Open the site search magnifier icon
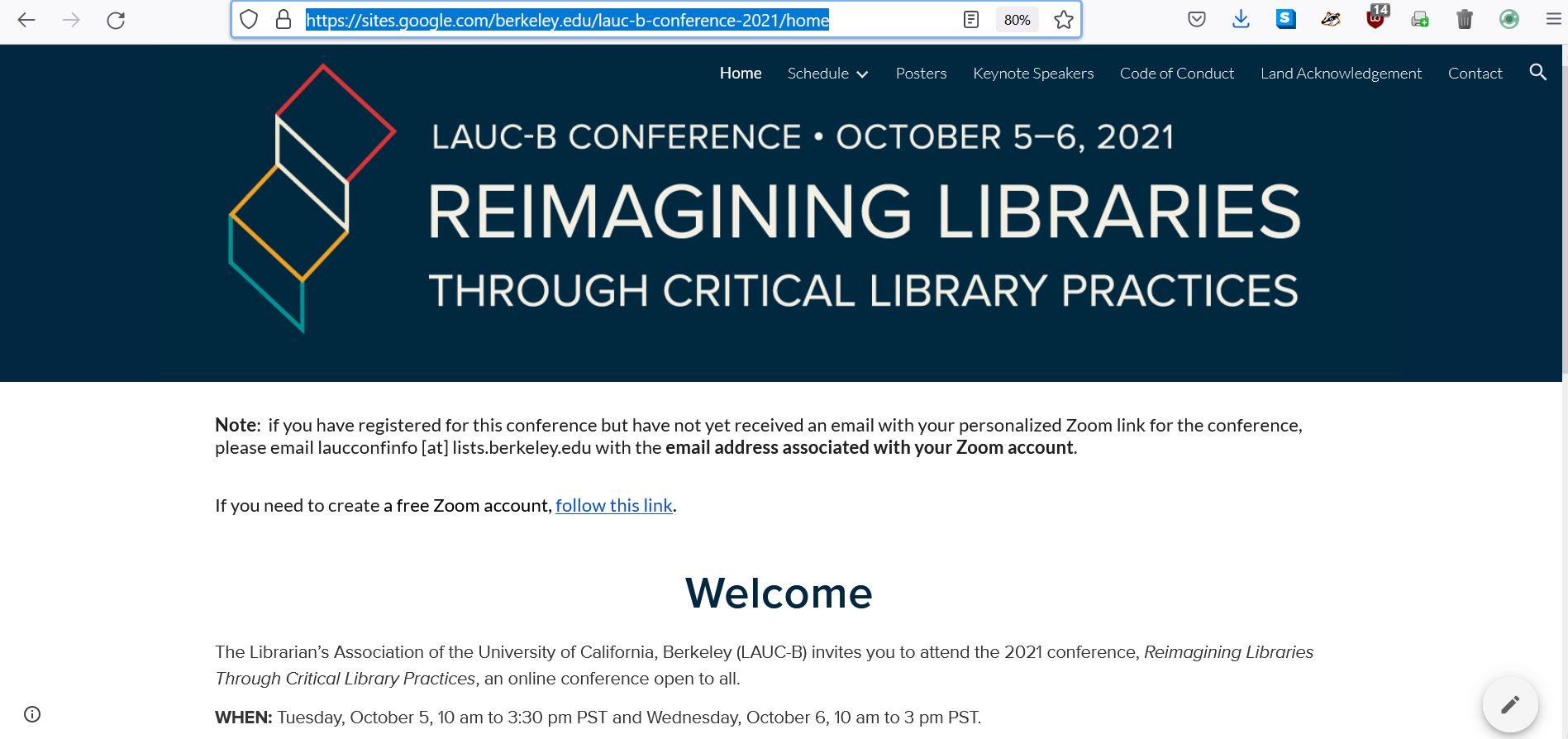The width and height of the screenshot is (1568, 739). pyautogui.click(x=1537, y=73)
